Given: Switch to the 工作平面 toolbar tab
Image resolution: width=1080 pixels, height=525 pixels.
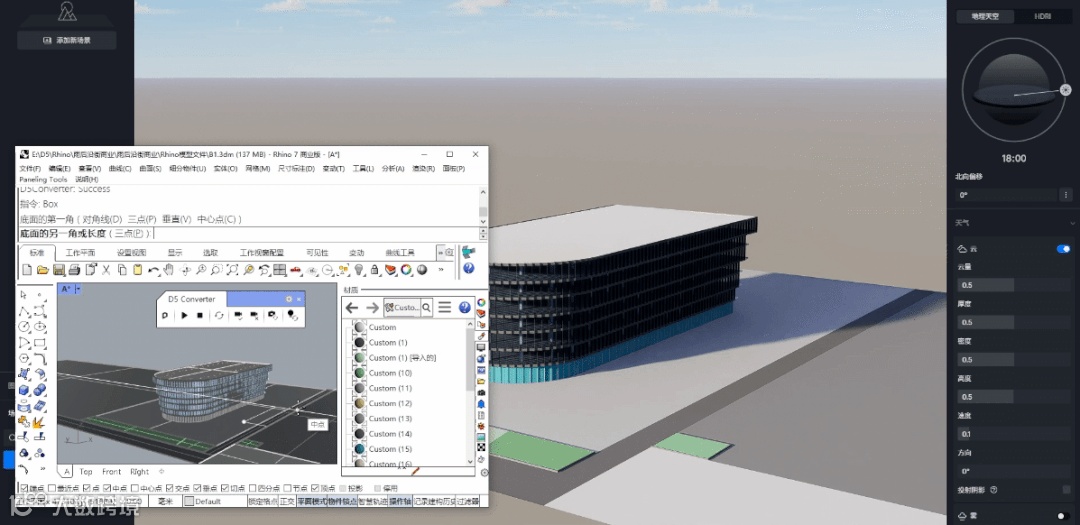Looking at the screenshot, I should tap(81, 253).
